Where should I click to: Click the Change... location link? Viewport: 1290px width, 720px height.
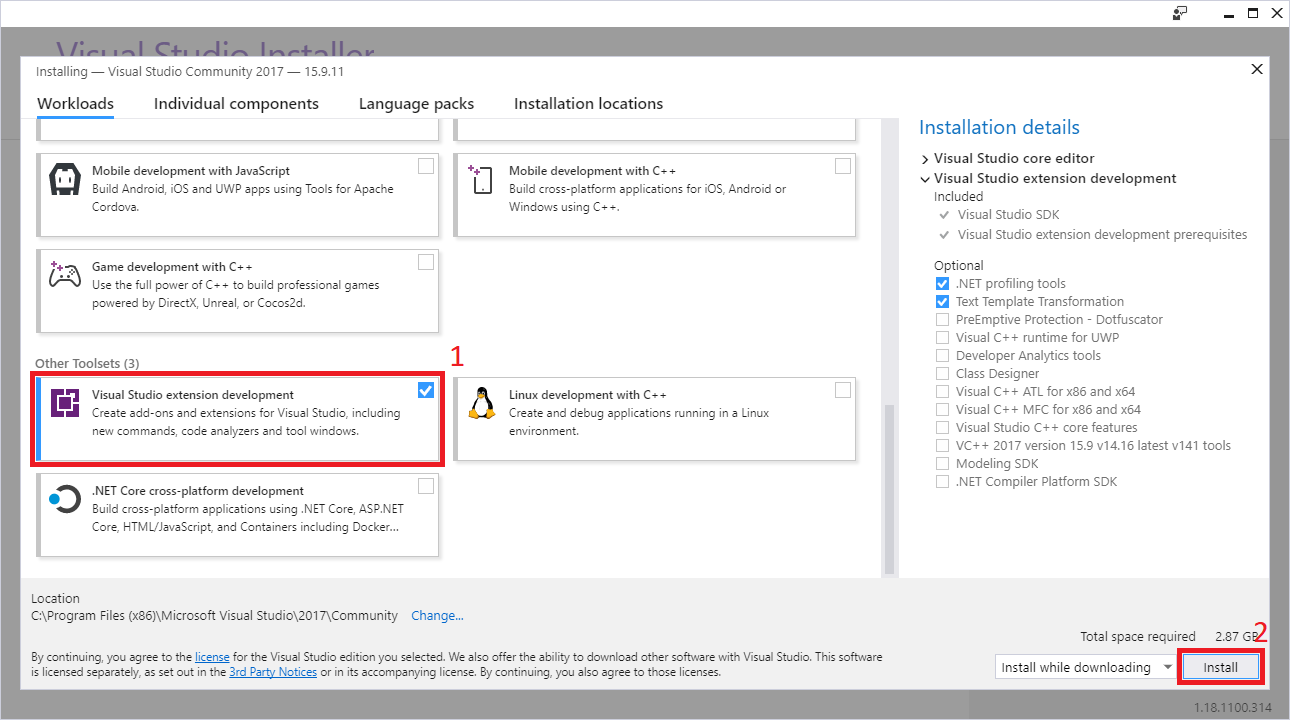437,616
